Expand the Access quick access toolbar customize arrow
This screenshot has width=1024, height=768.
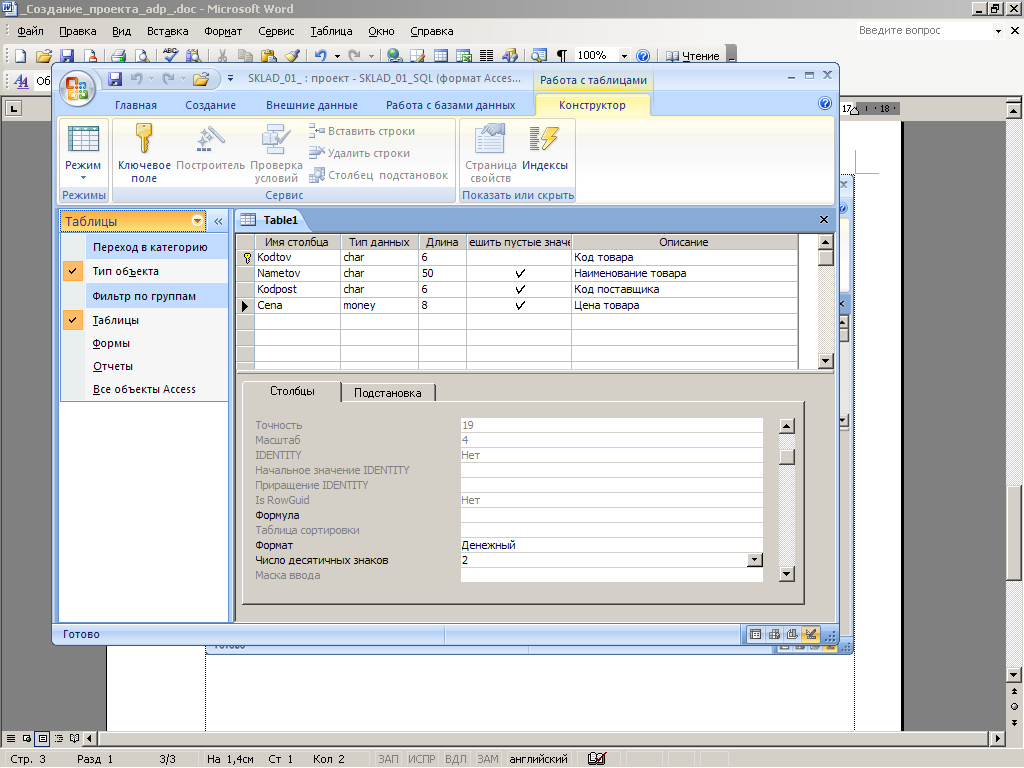click(230, 79)
